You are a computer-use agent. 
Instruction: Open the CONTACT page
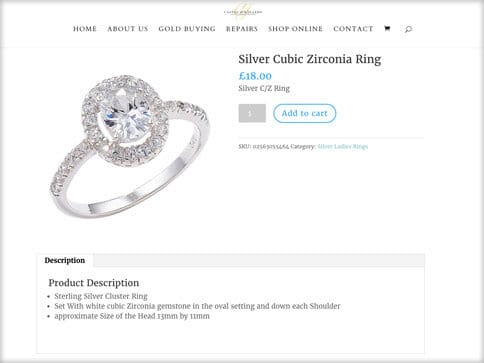(x=353, y=29)
